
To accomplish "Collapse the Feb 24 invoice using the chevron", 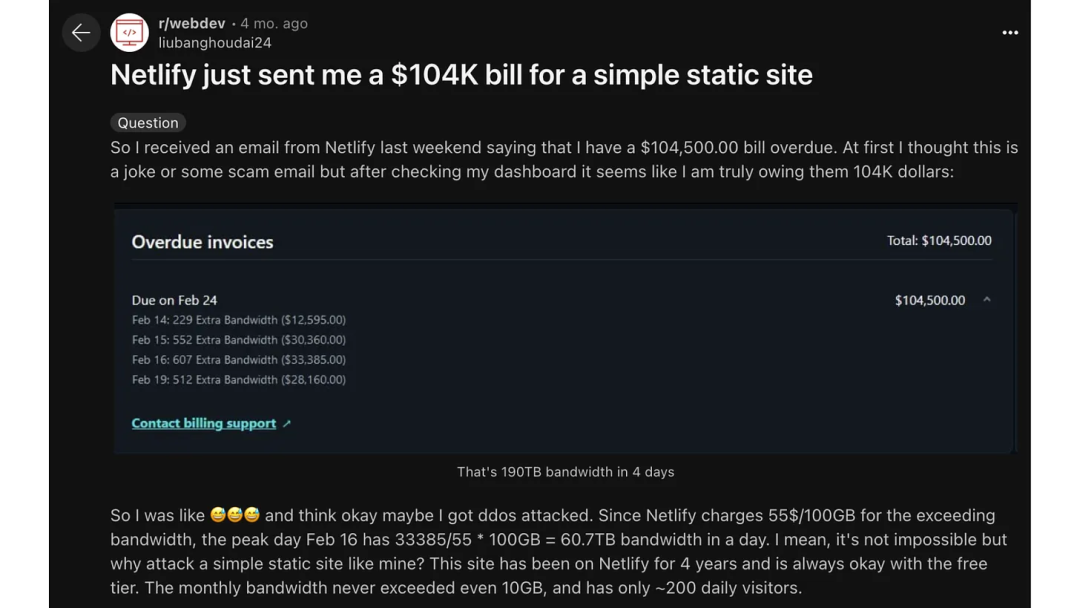I will (985, 298).
